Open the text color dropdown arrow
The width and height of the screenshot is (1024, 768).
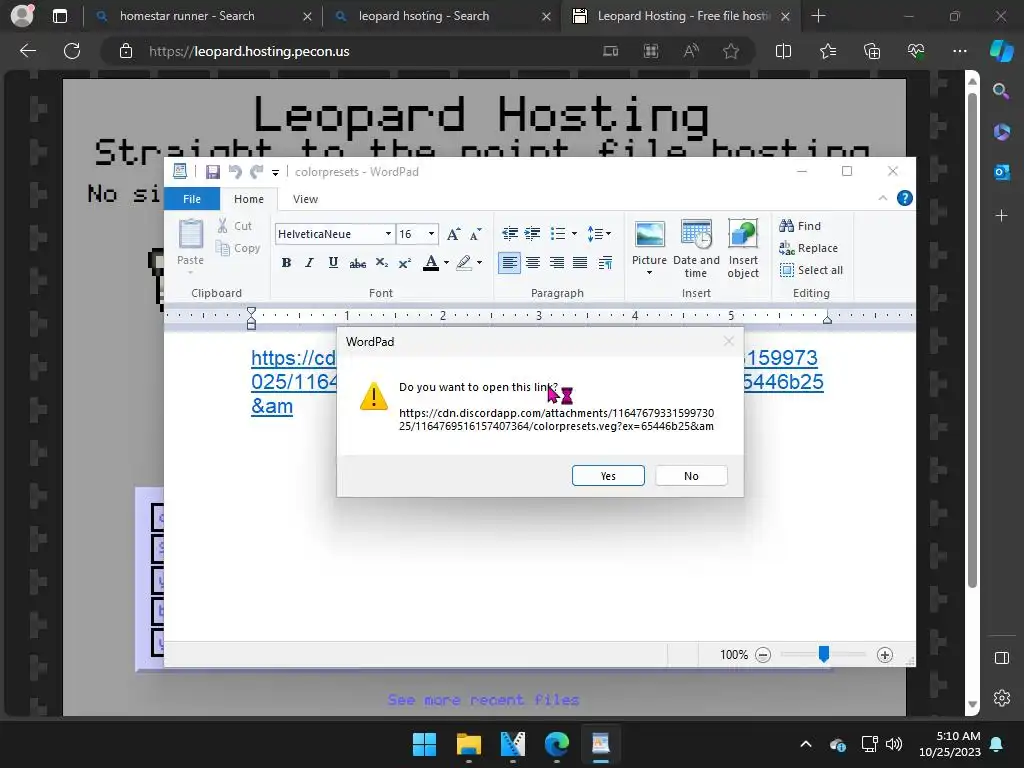point(447,263)
